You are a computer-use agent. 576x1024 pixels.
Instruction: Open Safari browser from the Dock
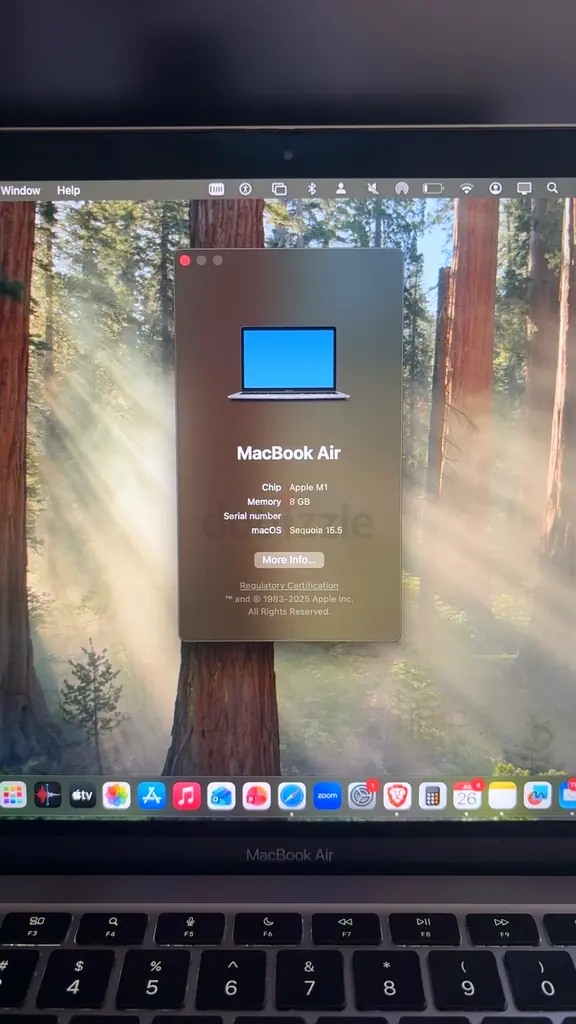click(292, 796)
